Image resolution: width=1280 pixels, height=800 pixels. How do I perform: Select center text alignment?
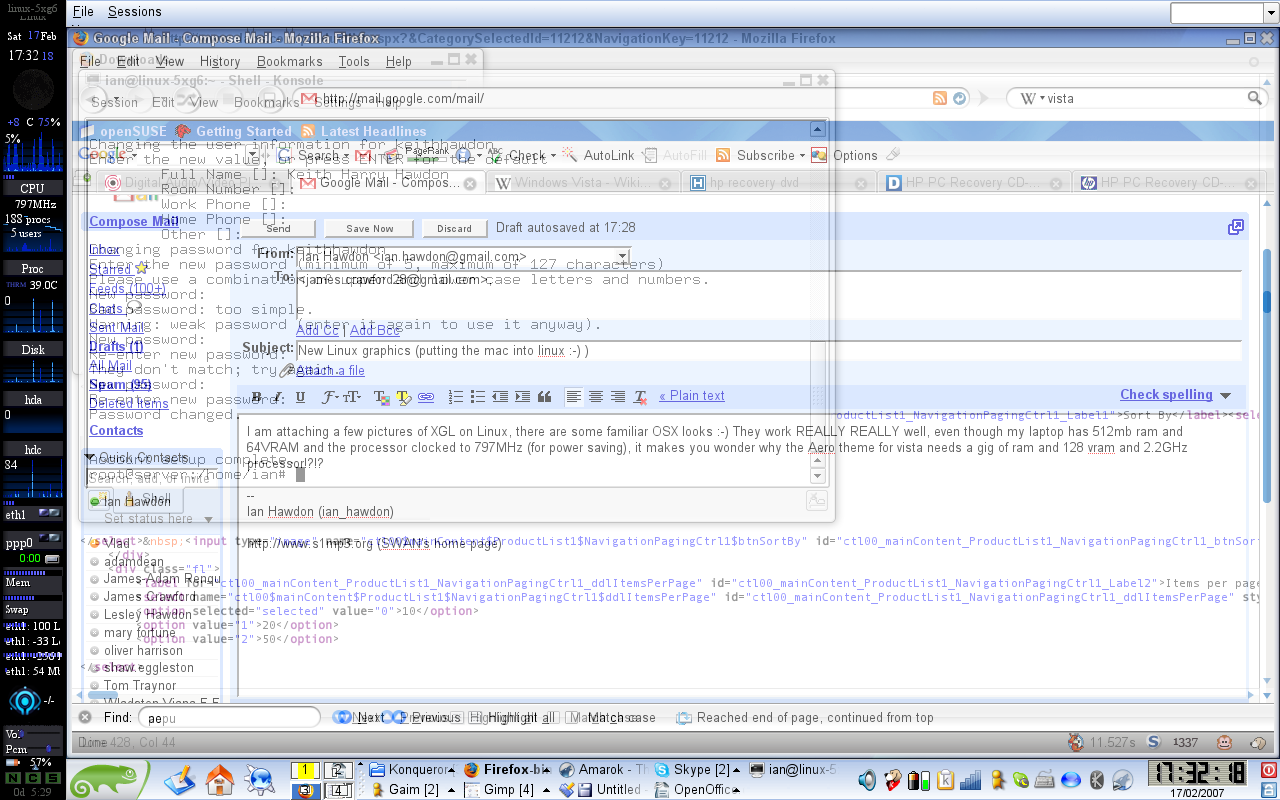point(596,397)
